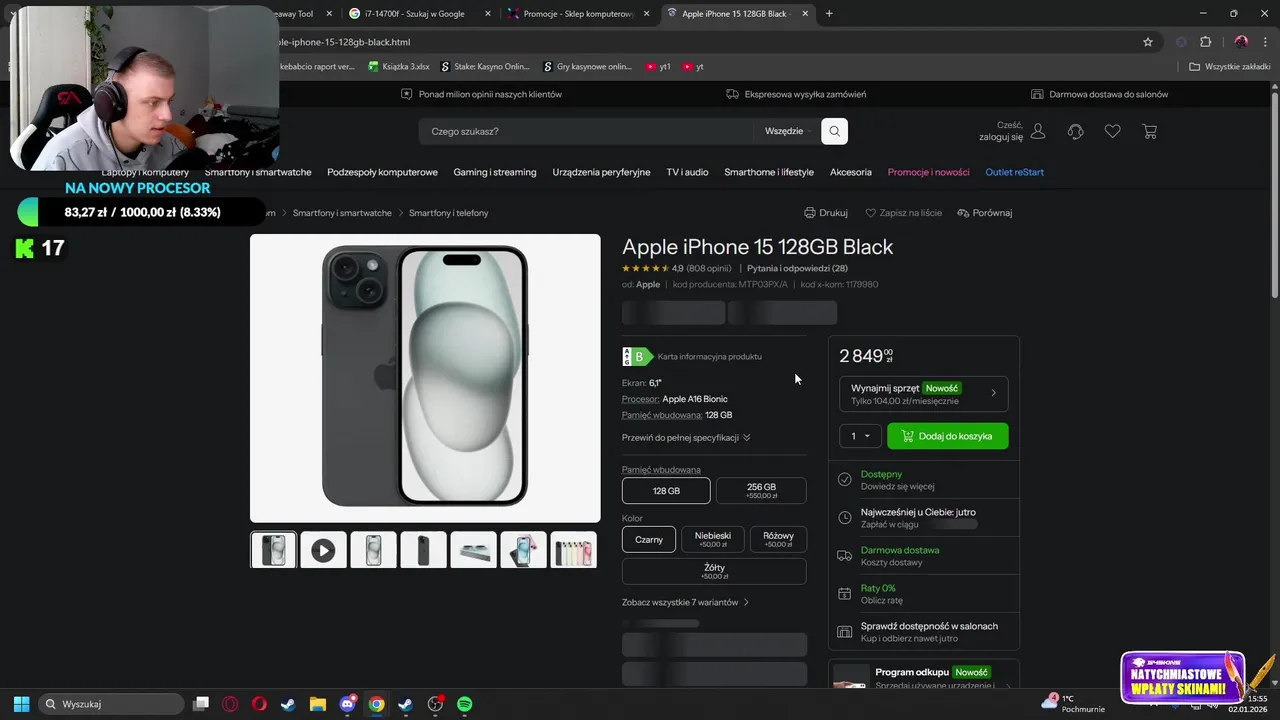Viewport: 1280px width, 720px height.
Task: Click the Chrome taskbar icon
Action: (x=376, y=704)
